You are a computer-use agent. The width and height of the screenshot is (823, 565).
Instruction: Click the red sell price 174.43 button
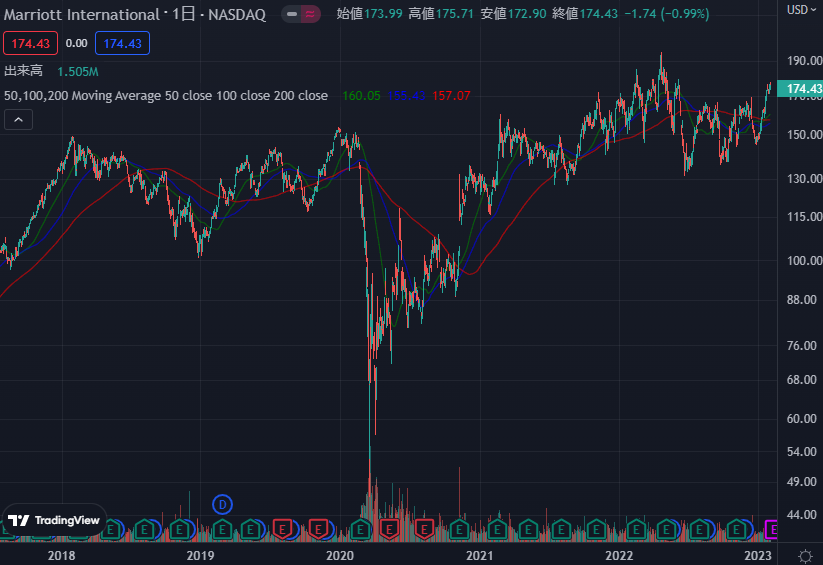click(30, 44)
